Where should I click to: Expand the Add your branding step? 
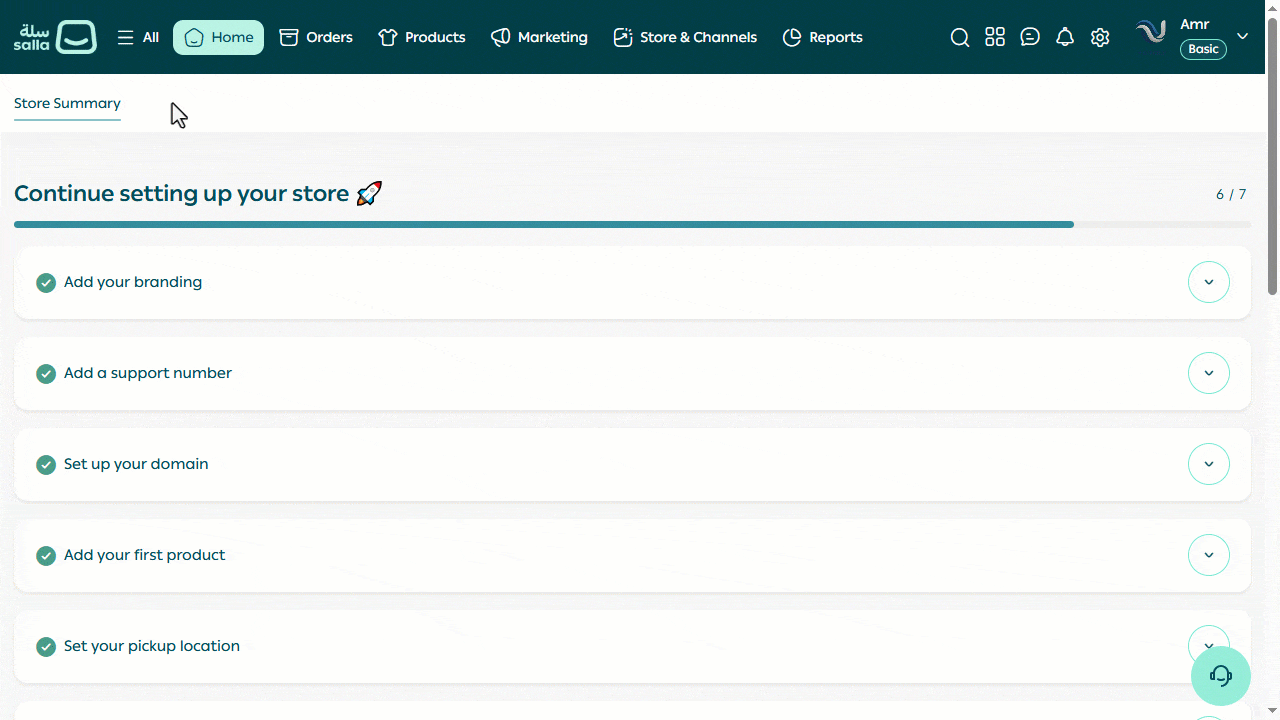(1209, 282)
